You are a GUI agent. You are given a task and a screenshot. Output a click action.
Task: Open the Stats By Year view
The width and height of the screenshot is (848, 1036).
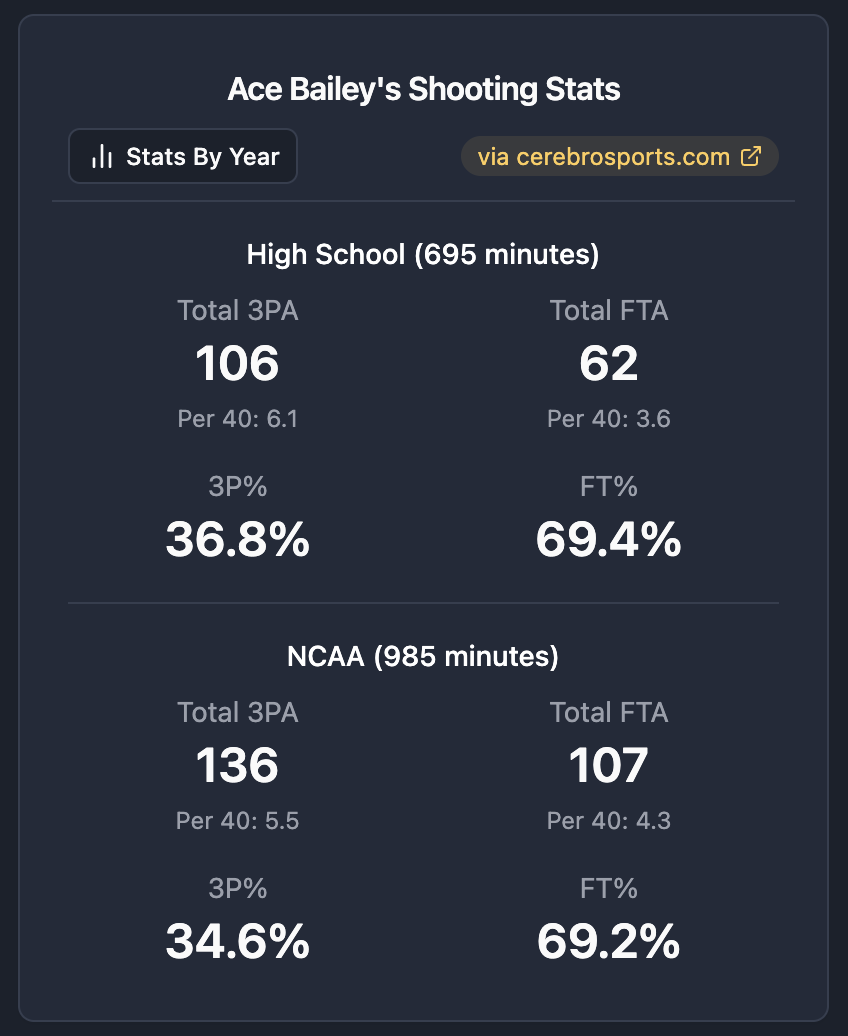183,157
